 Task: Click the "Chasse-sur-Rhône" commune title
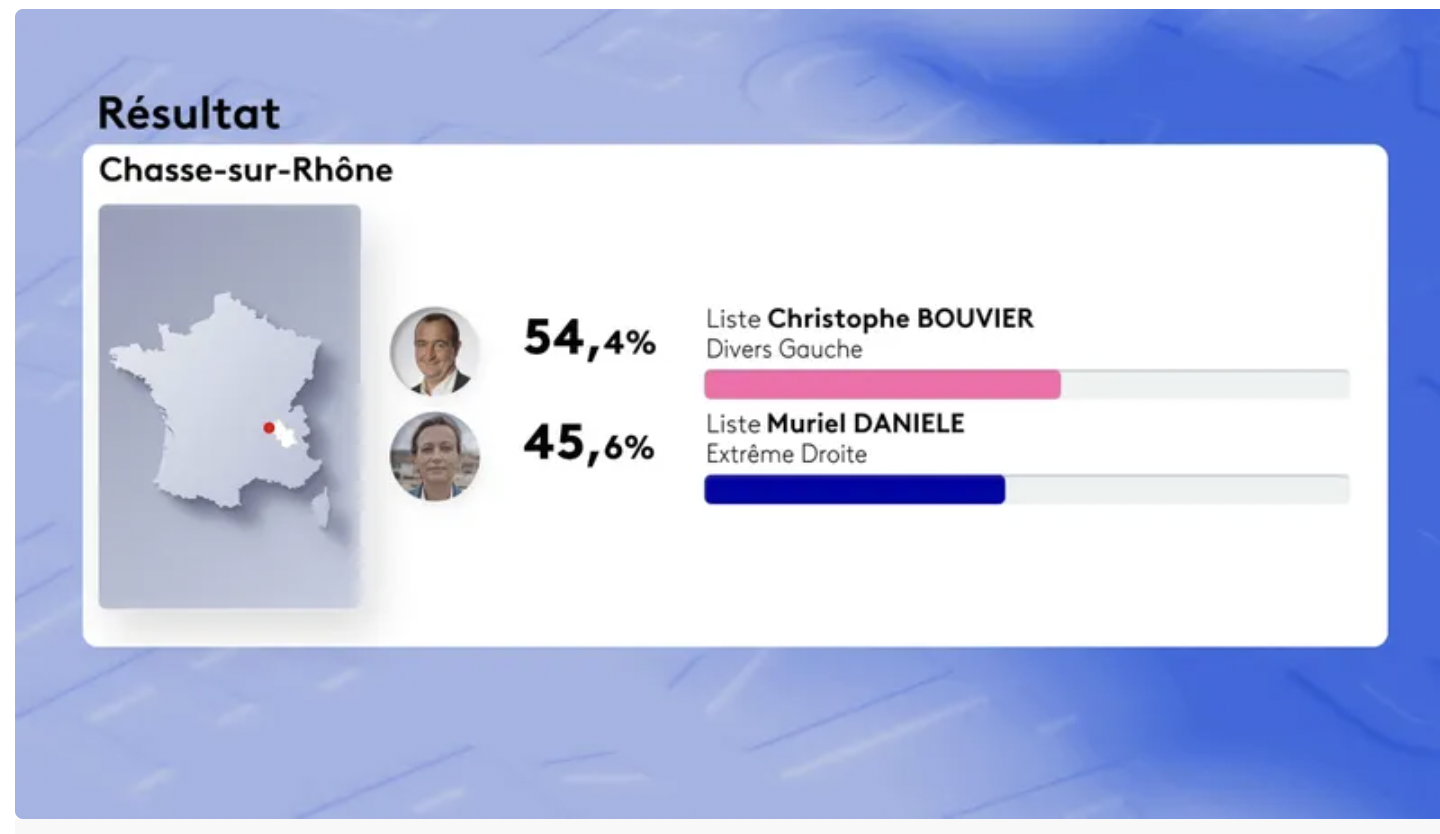(x=246, y=171)
